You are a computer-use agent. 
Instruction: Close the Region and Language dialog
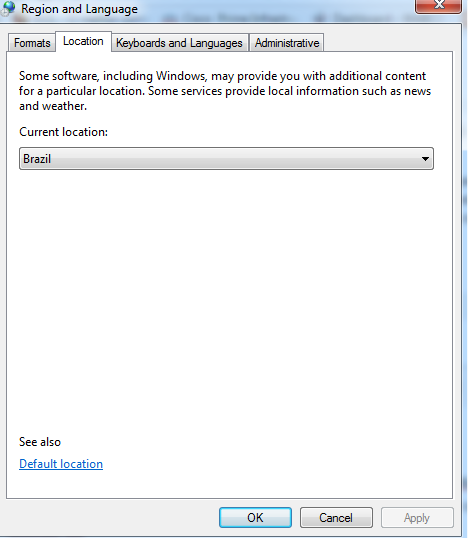(438, 6)
